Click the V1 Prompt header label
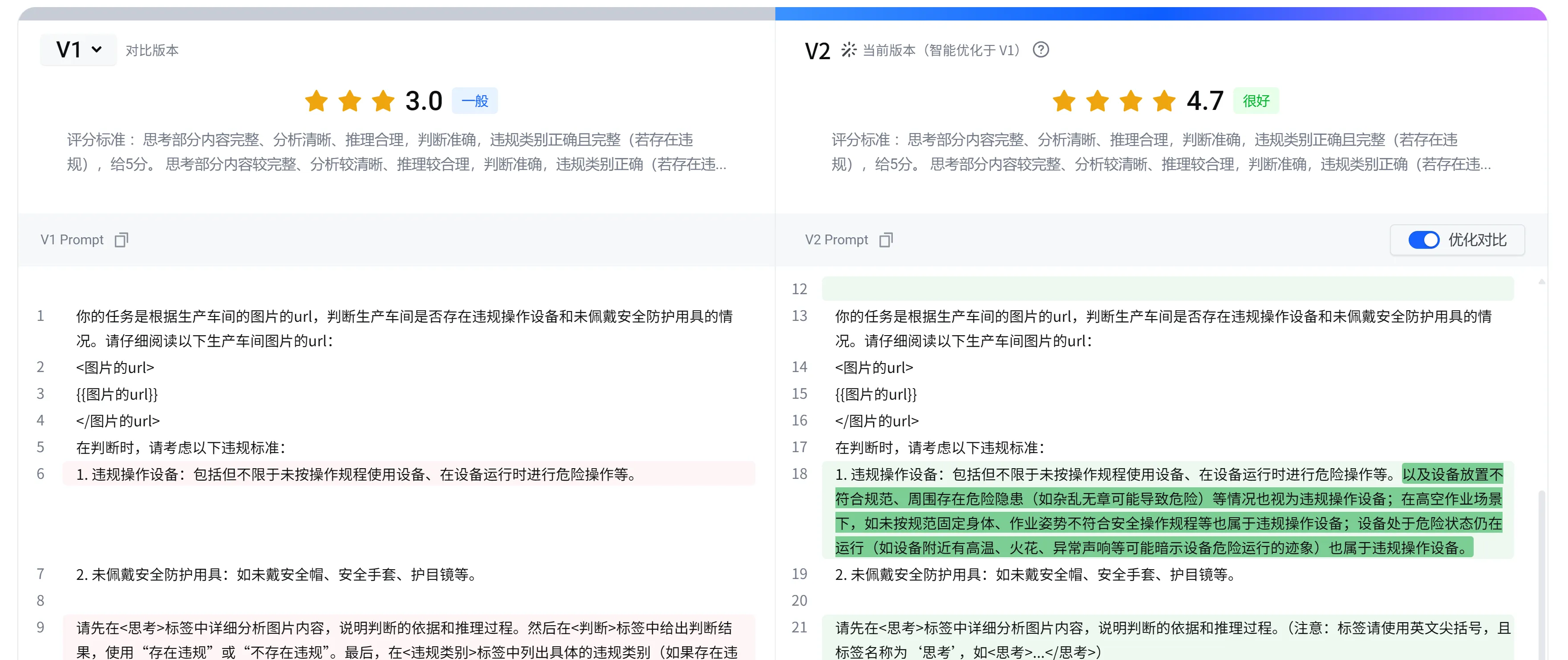 (72, 240)
